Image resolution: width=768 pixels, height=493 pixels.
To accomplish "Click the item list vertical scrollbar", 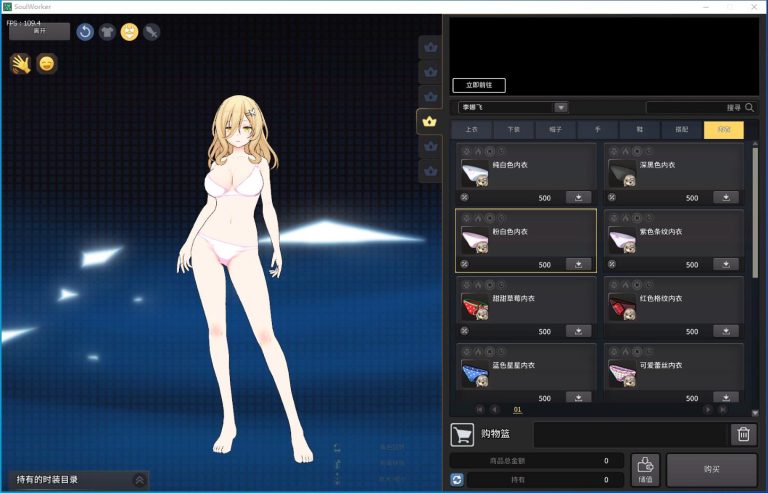I will (755, 212).
